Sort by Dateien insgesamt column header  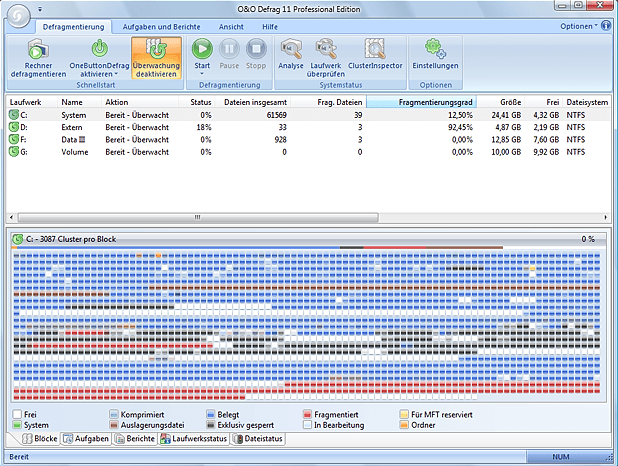pos(253,102)
